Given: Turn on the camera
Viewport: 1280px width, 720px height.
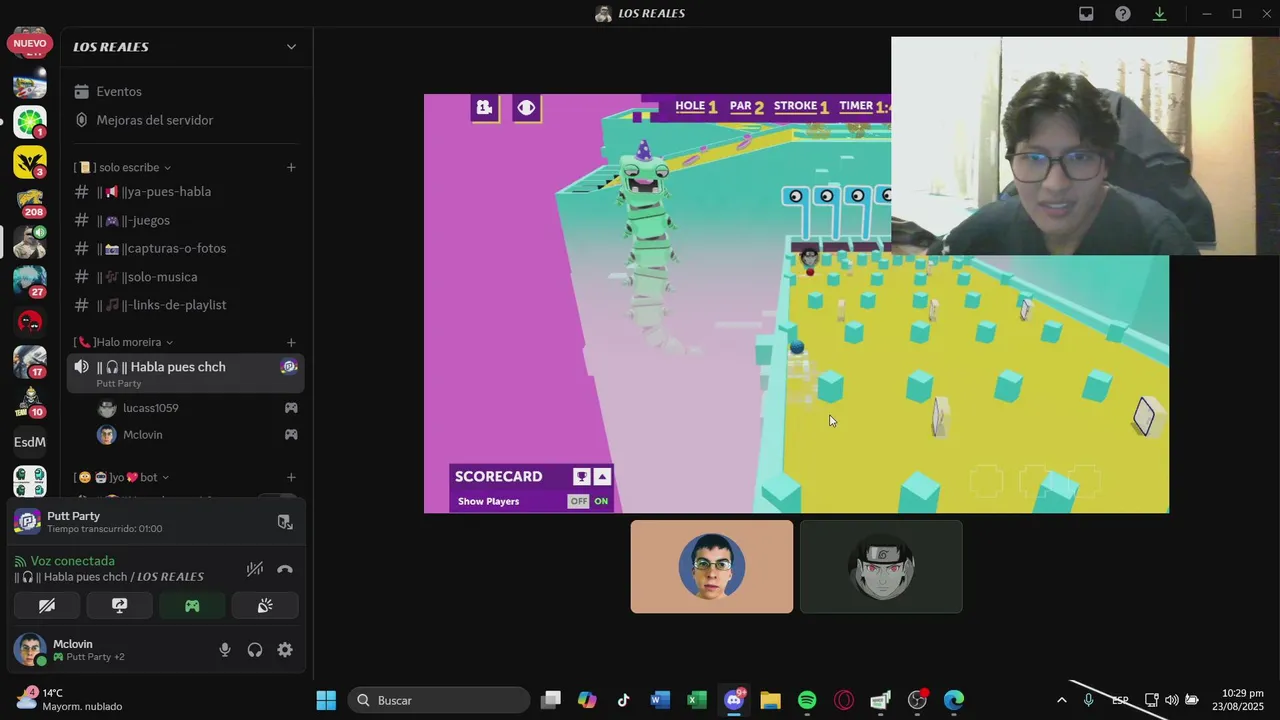Looking at the screenshot, I should (47, 605).
